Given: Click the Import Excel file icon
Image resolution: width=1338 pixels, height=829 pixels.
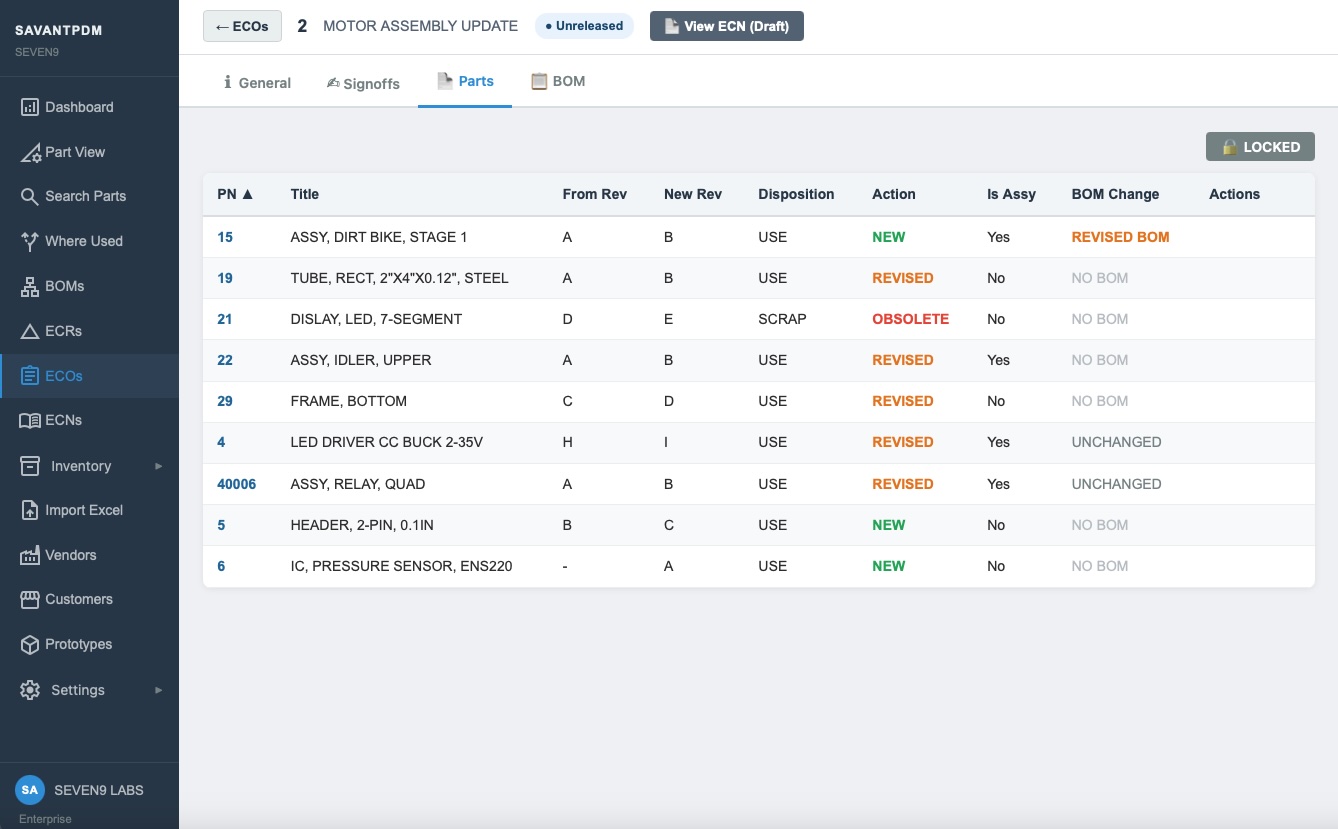Looking at the screenshot, I should (30, 510).
